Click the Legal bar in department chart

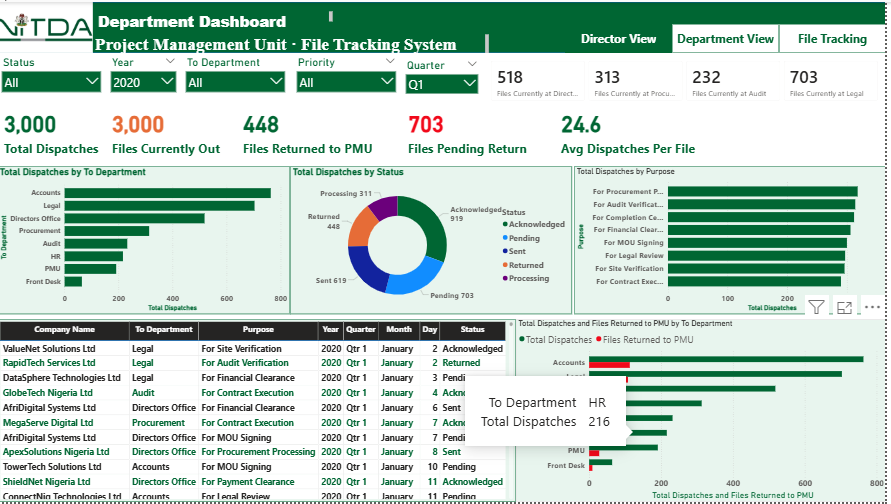tap(160, 206)
